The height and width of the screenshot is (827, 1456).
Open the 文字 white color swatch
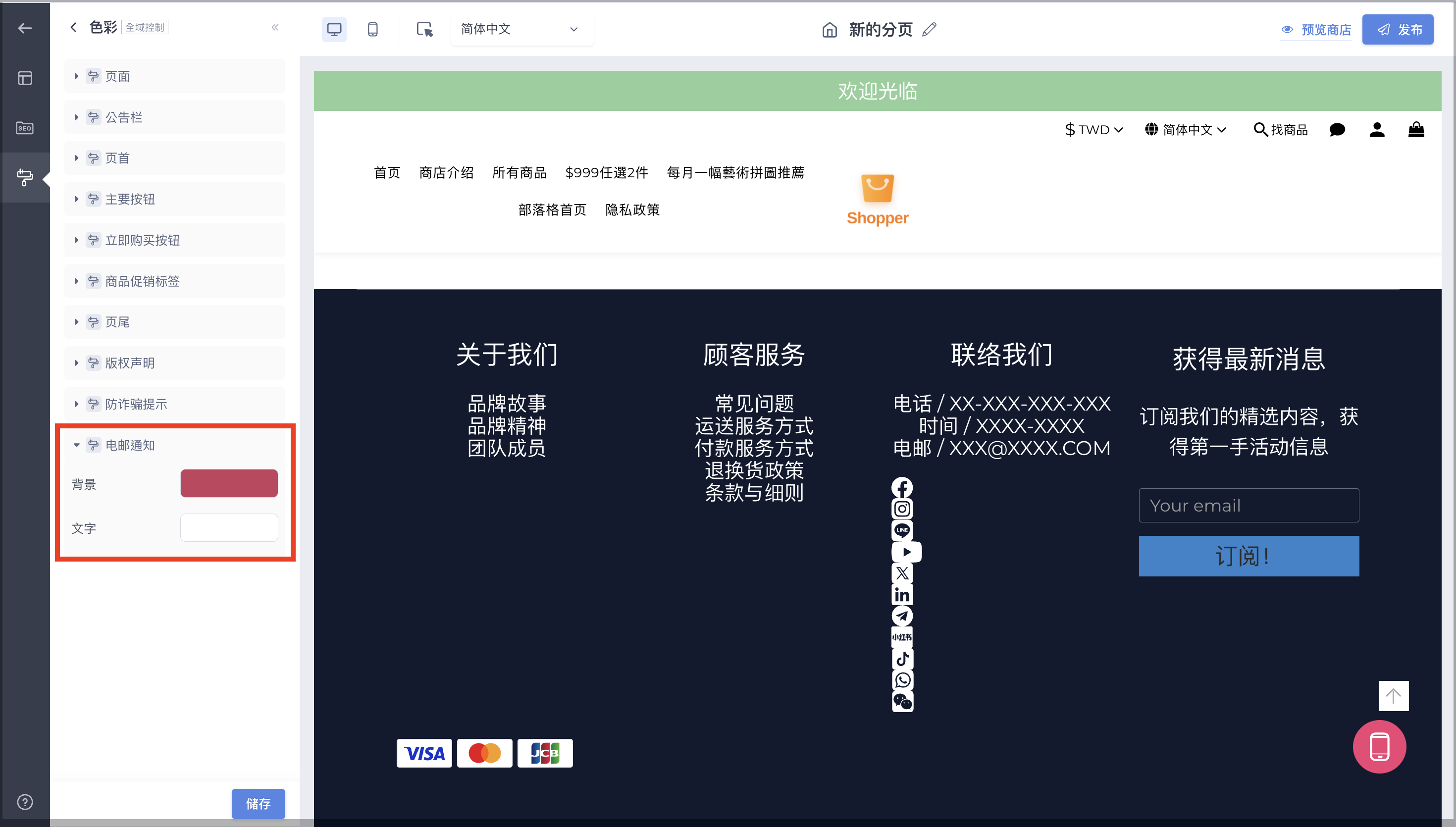[229, 528]
